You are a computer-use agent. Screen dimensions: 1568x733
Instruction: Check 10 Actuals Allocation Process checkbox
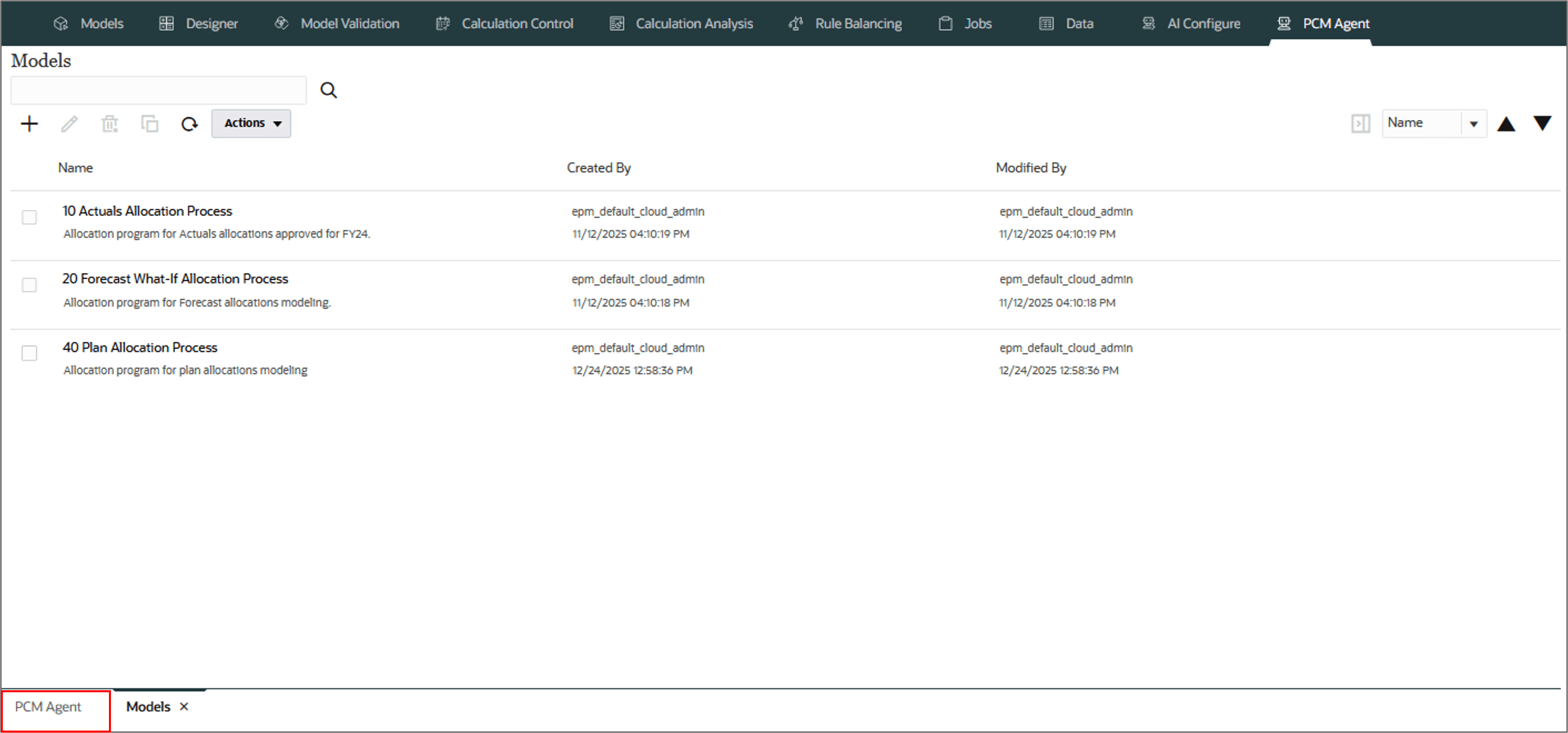tap(29, 217)
